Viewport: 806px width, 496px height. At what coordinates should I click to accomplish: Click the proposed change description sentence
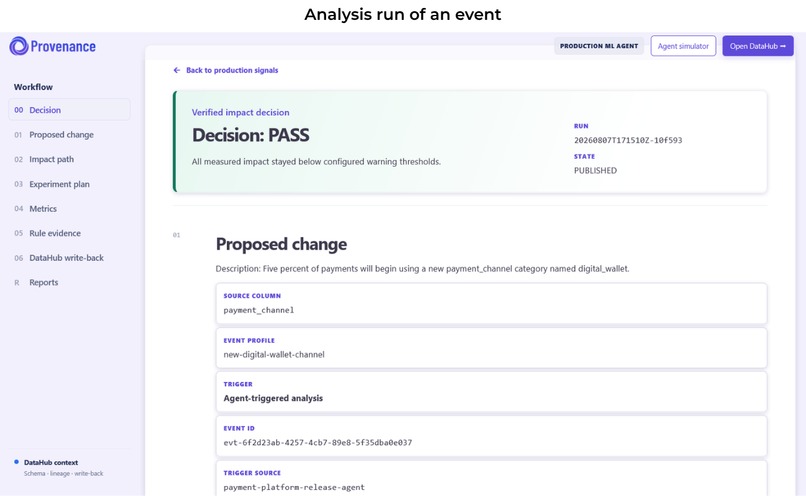click(422, 269)
